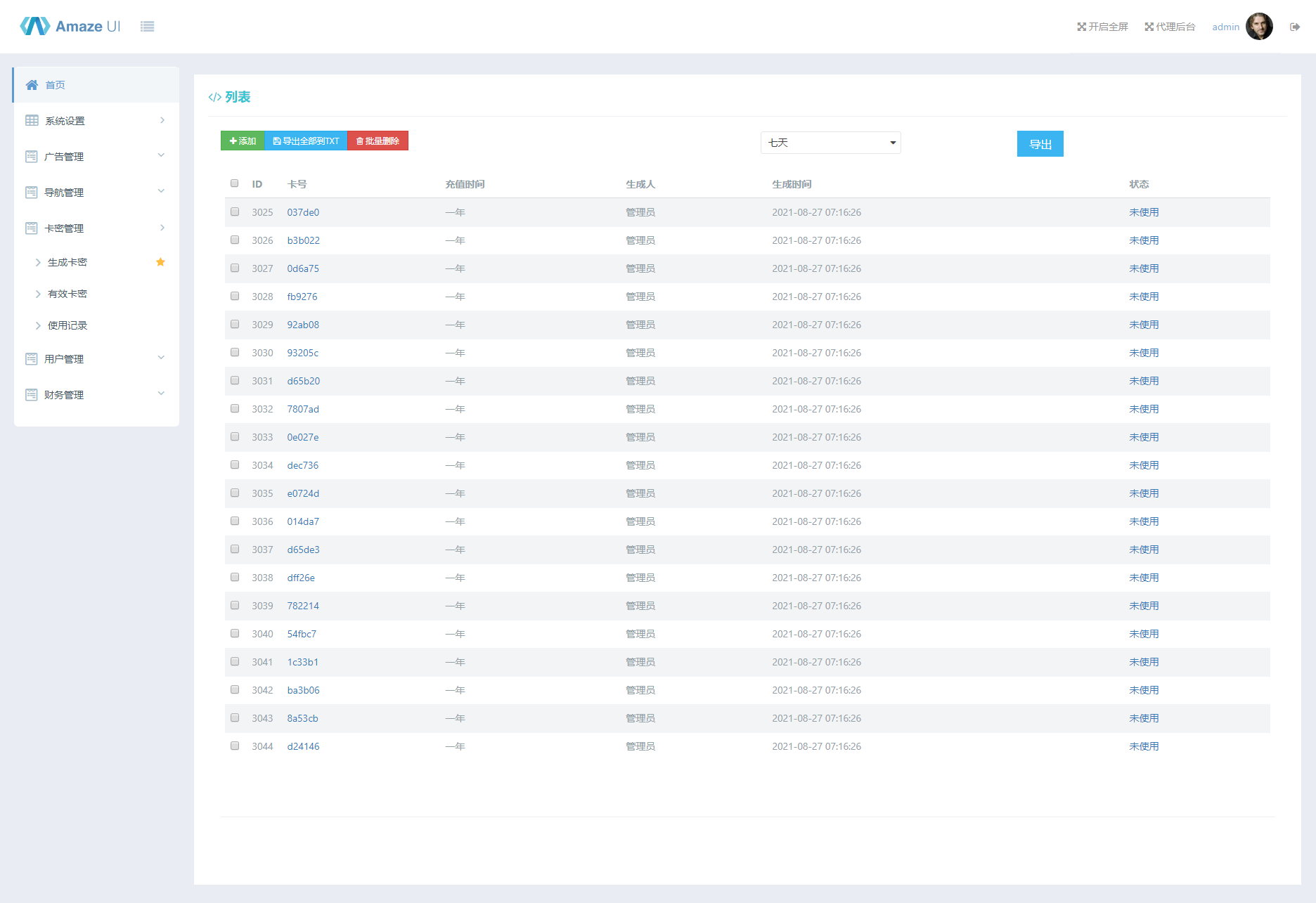This screenshot has width=1316, height=903.
Task: Open the admin avatar picture
Action: pyautogui.click(x=1259, y=27)
